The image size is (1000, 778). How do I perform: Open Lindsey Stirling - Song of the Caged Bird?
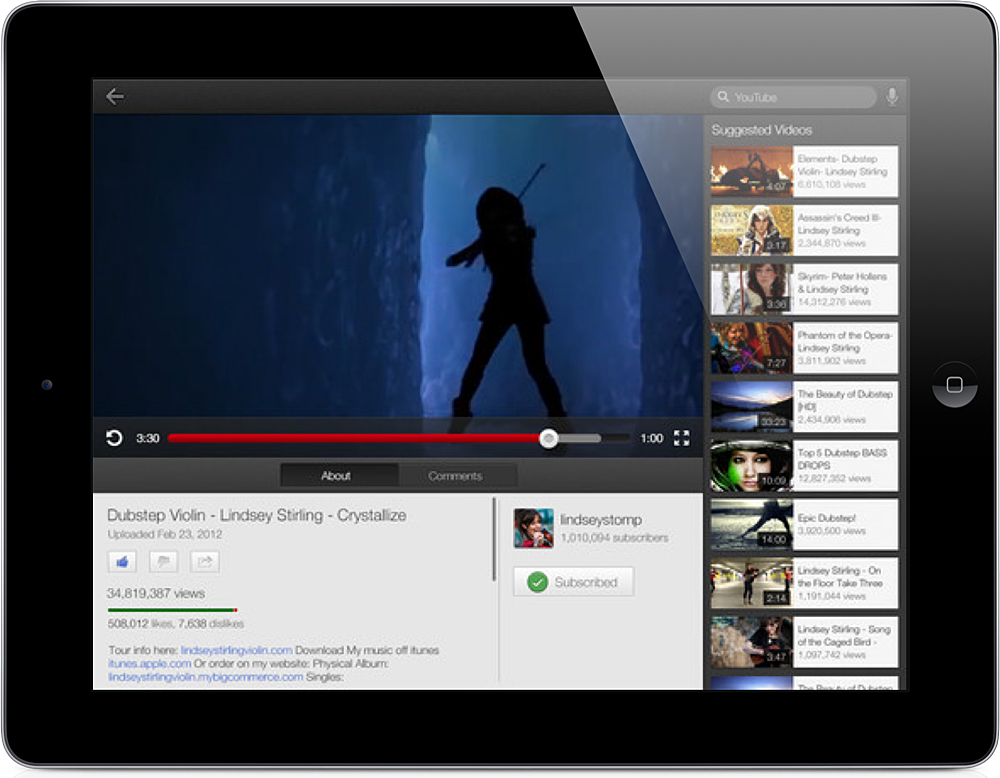coord(804,642)
